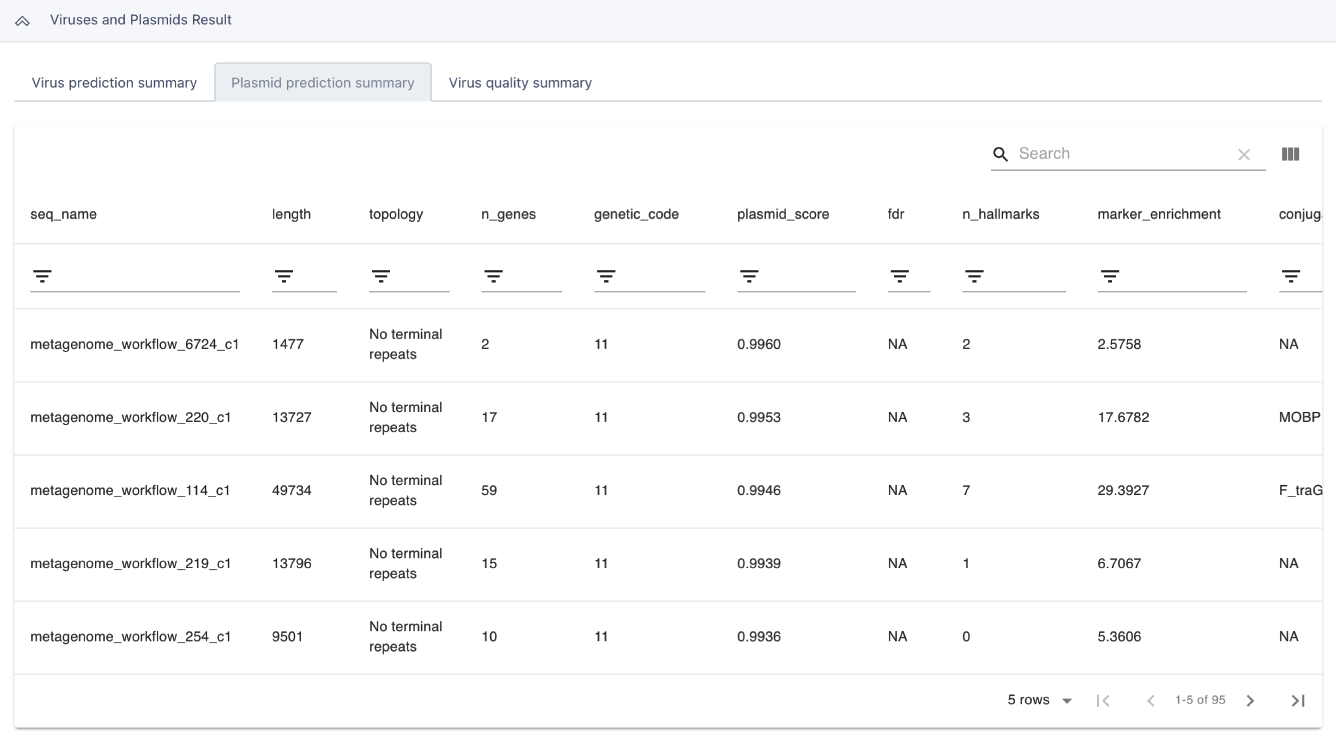Click the plasmid_score filter icon
The width and height of the screenshot is (1336, 741).
[x=749, y=276]
